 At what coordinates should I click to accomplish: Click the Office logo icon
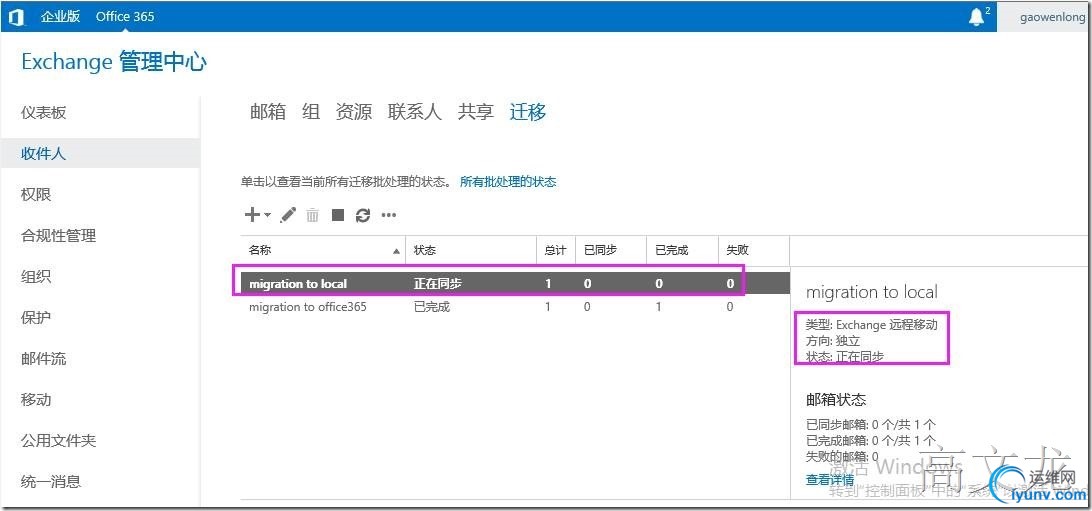click(16, 17)
